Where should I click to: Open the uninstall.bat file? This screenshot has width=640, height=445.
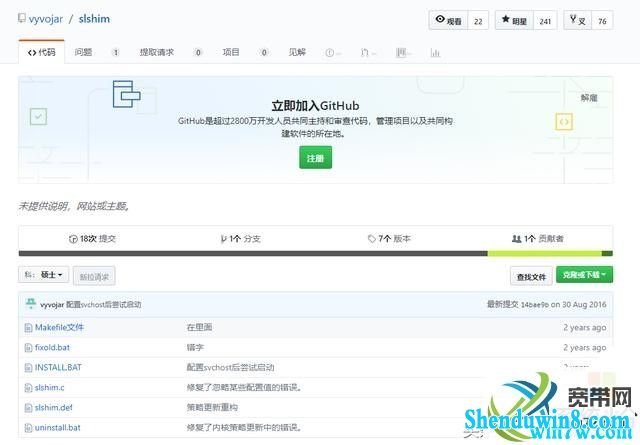(58, 427)
